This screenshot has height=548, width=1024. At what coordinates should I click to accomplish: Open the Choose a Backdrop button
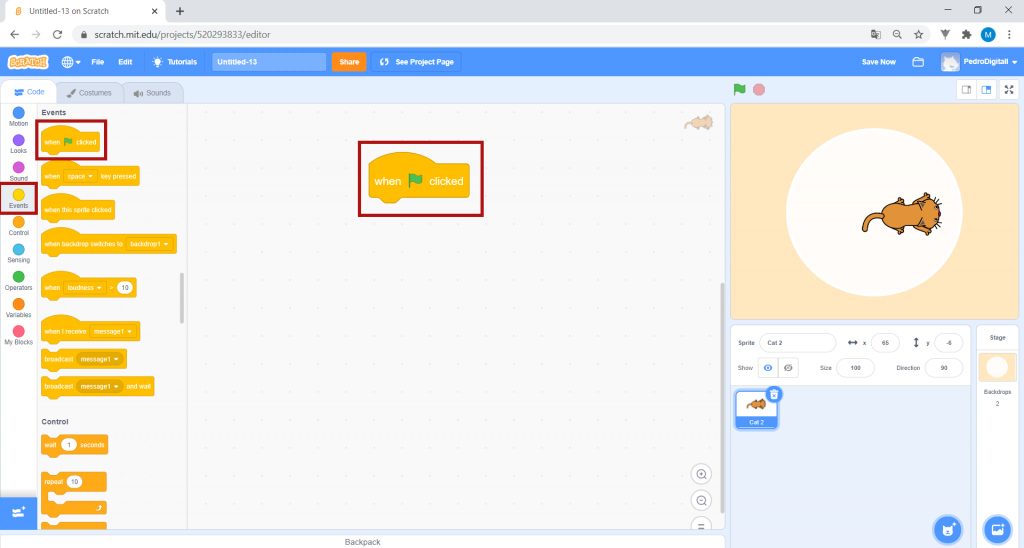click(997, 529)
